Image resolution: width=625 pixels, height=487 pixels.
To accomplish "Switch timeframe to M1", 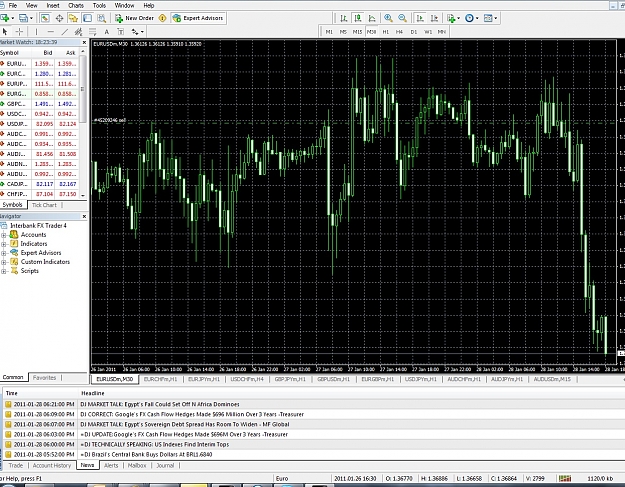I will point(329,32).
